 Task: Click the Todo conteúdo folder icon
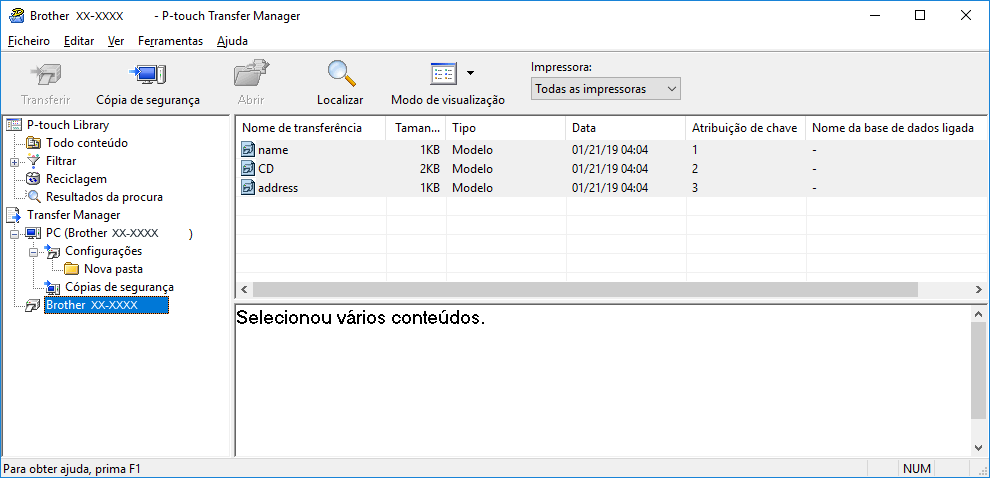pyautogui.click(x=34, y=143)
